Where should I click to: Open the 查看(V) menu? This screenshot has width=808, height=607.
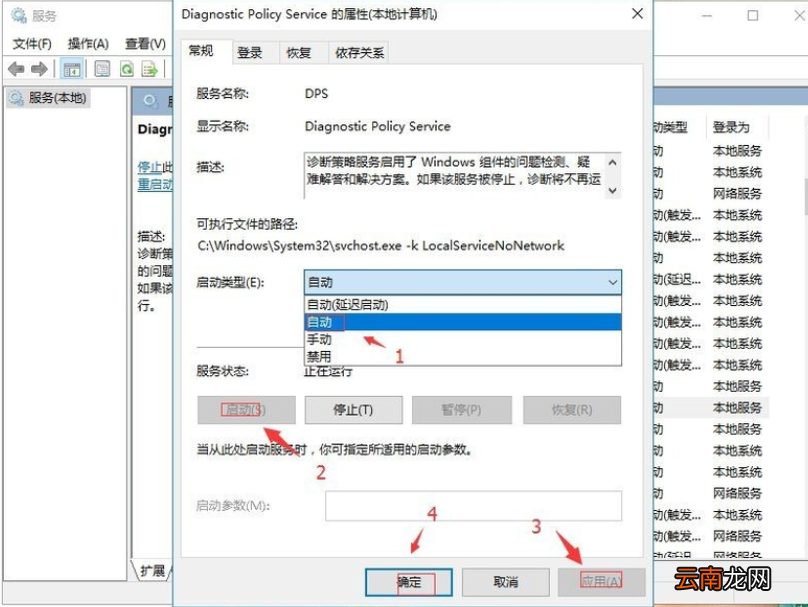click(x=145, y=44)
